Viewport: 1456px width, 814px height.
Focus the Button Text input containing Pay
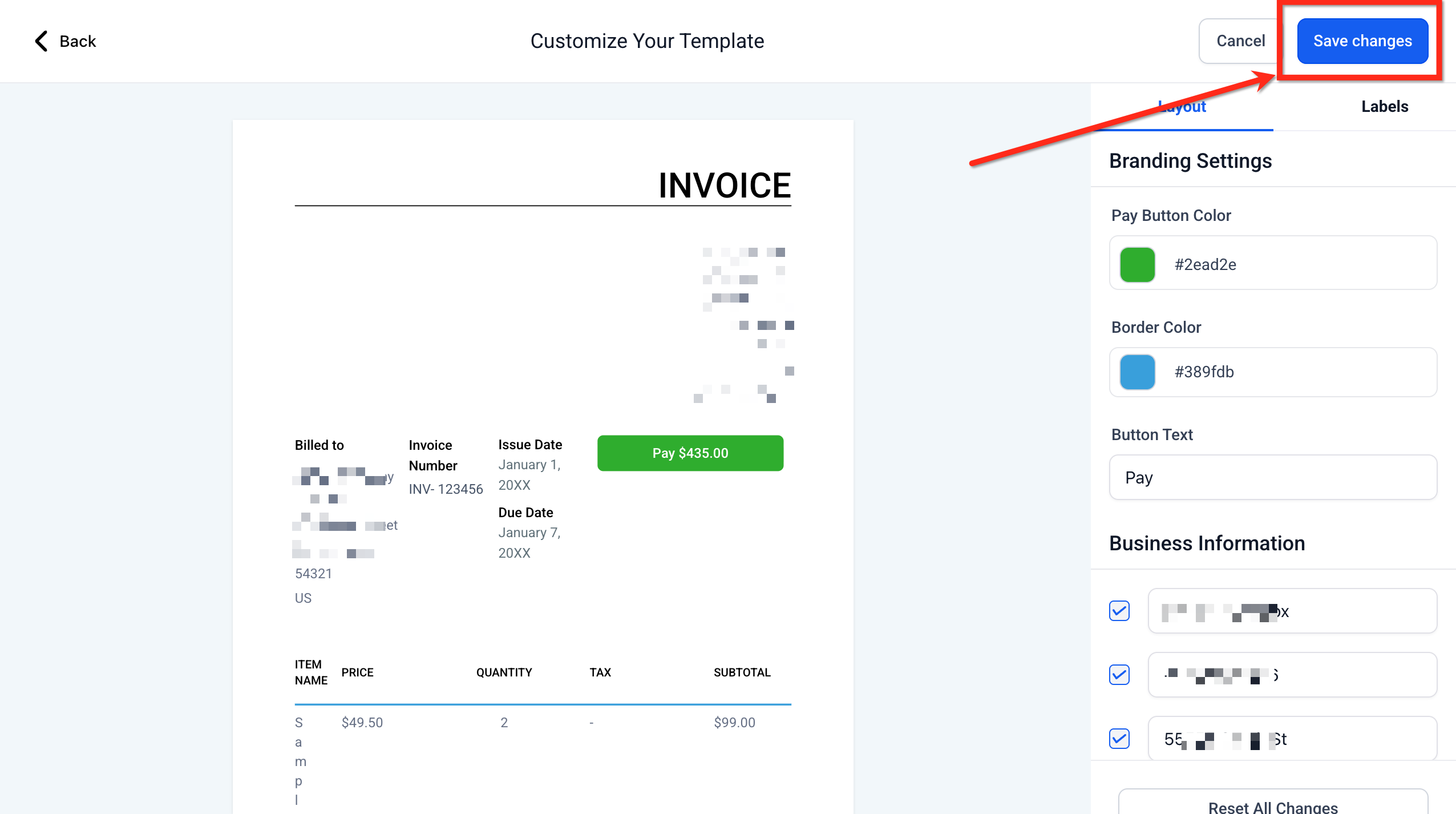click(1272, 477)
